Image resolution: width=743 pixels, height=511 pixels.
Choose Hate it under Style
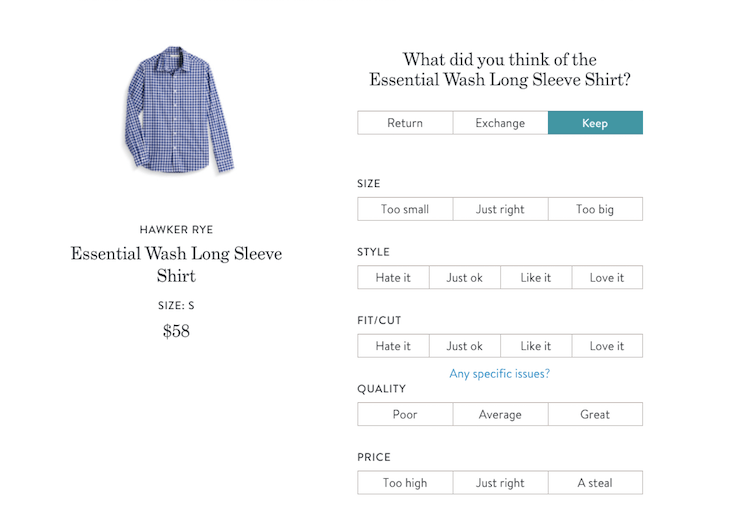(393, 277)
